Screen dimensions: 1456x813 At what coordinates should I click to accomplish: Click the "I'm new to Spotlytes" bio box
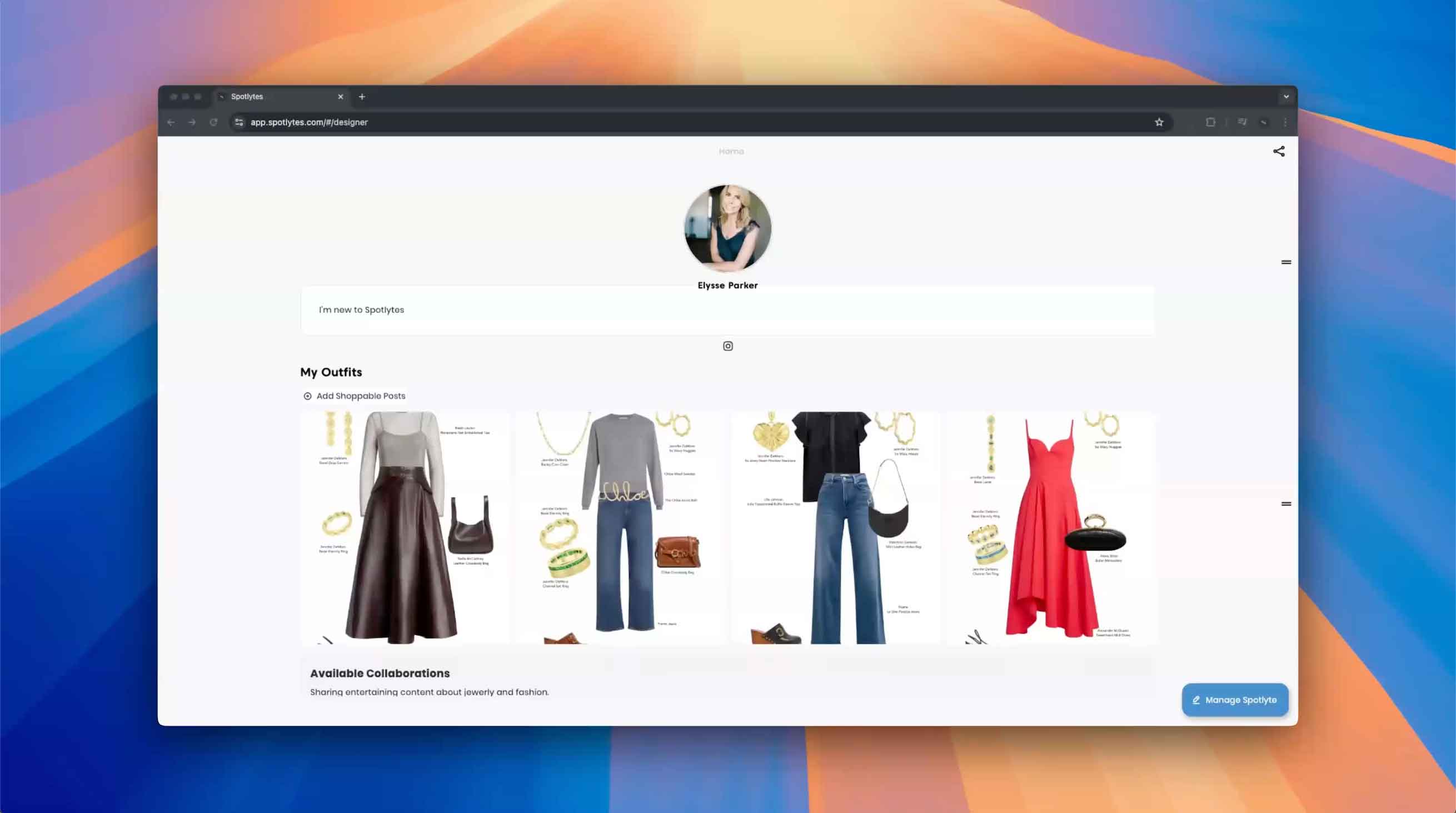[x=728, y=310]
